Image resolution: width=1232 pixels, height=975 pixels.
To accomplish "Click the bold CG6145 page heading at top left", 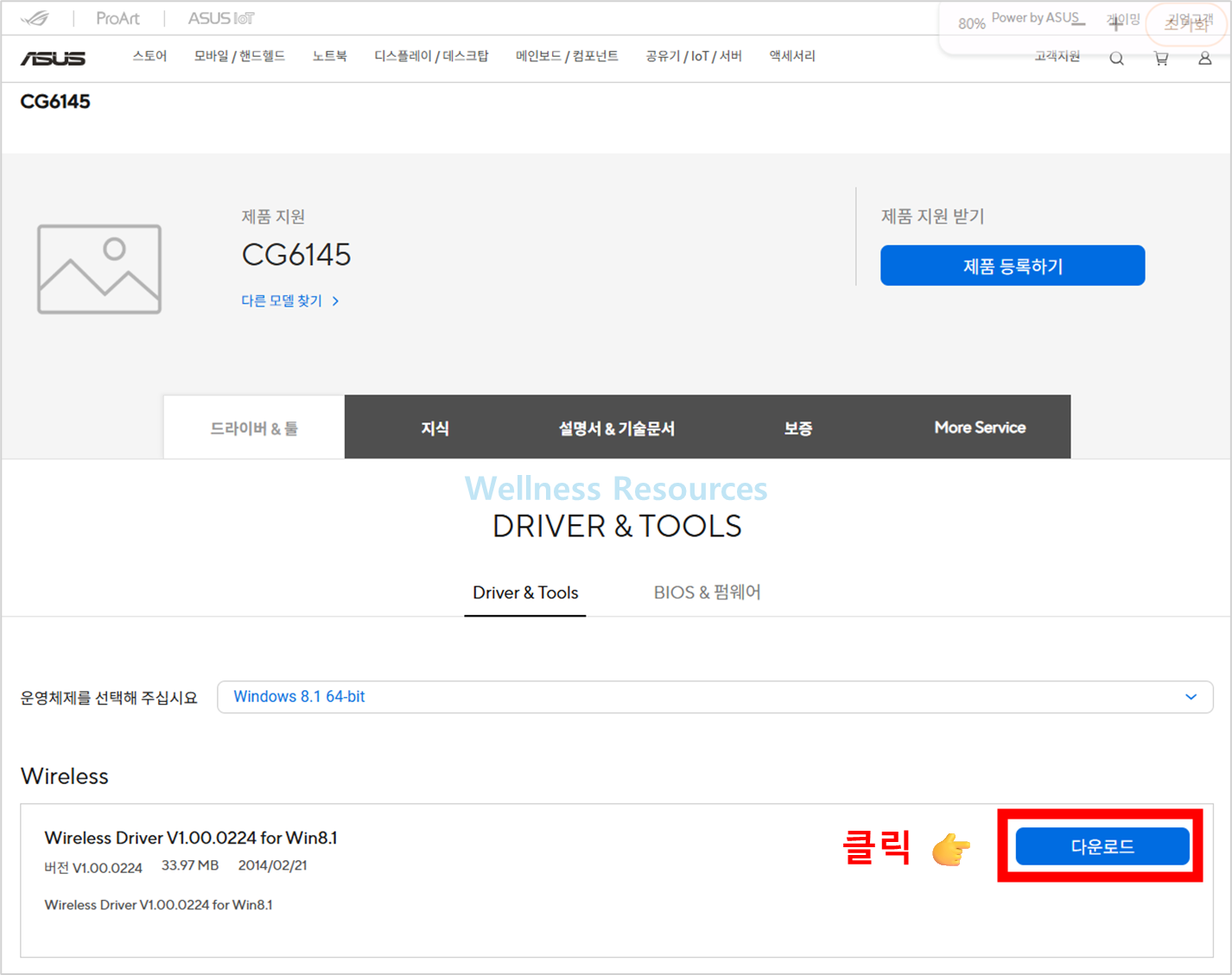I will coord(55,102).
